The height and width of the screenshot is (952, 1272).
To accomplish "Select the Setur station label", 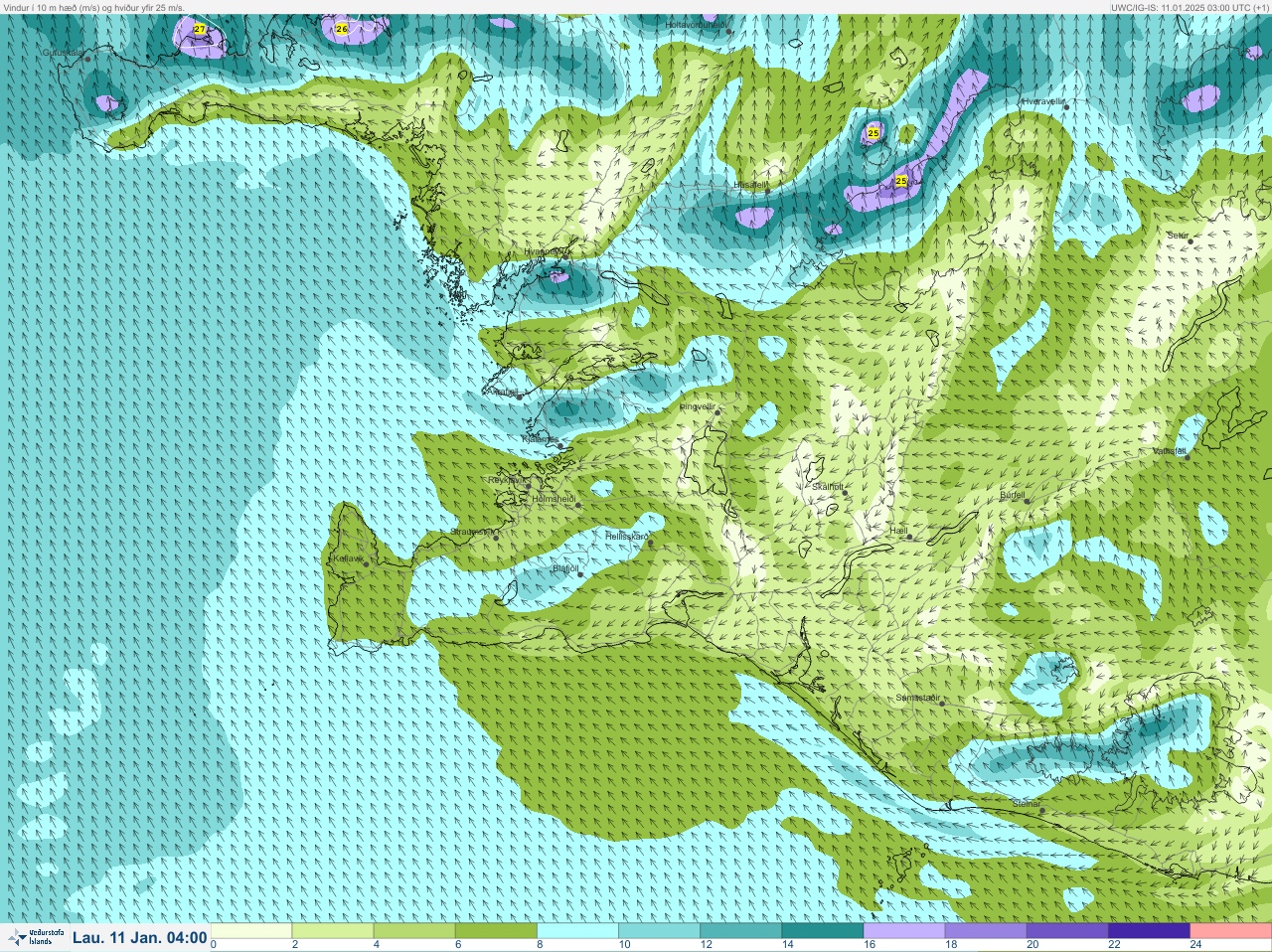I will (x=1178, y=236).
